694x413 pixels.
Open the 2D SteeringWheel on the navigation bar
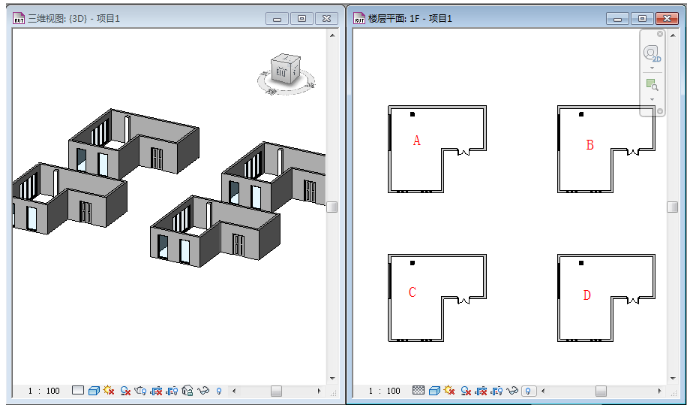[x=652, y=54]
